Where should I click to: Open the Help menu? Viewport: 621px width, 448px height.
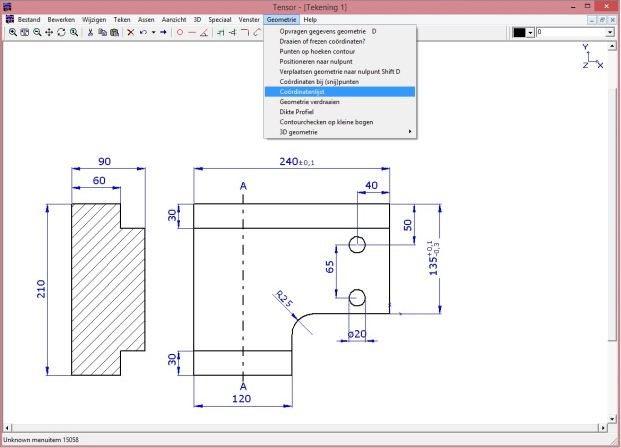(310, 19)
